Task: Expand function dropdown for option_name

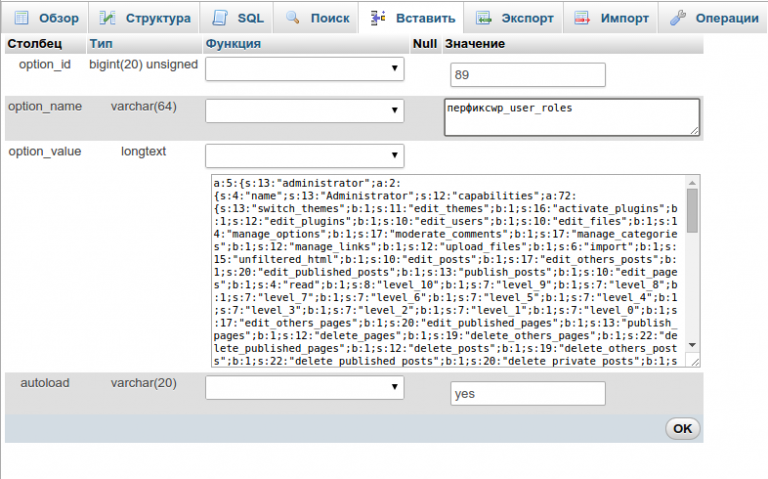Action: click(304, 111)
